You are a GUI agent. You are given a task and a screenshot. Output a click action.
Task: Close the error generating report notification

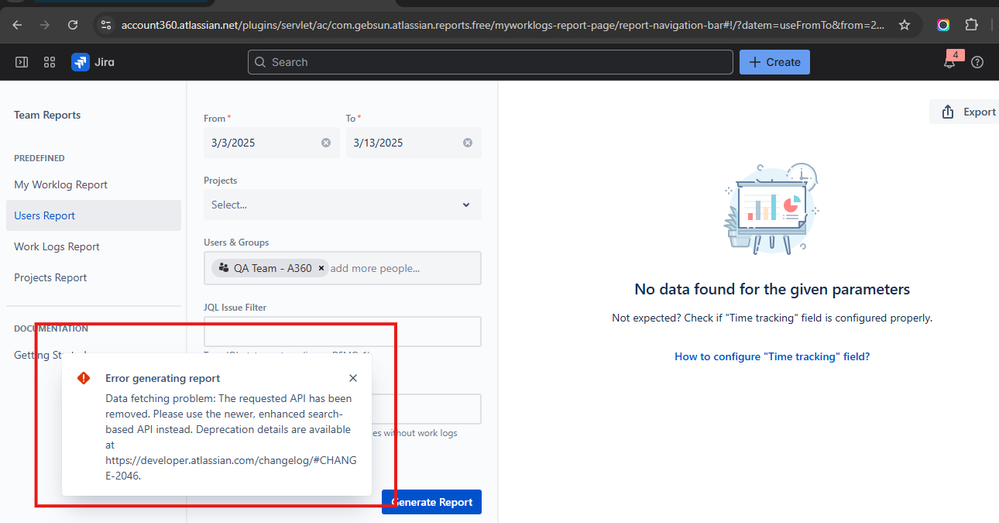[353, 378]
